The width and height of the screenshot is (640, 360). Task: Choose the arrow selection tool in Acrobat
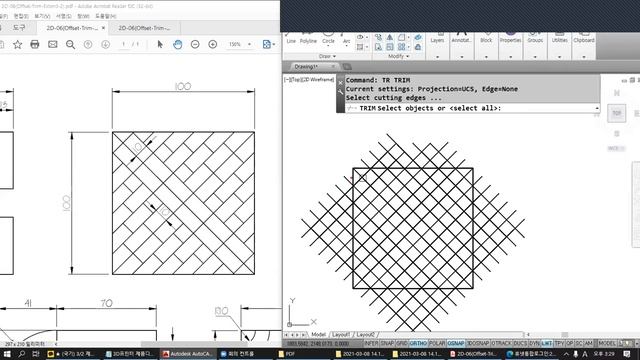tap(160, 44)
